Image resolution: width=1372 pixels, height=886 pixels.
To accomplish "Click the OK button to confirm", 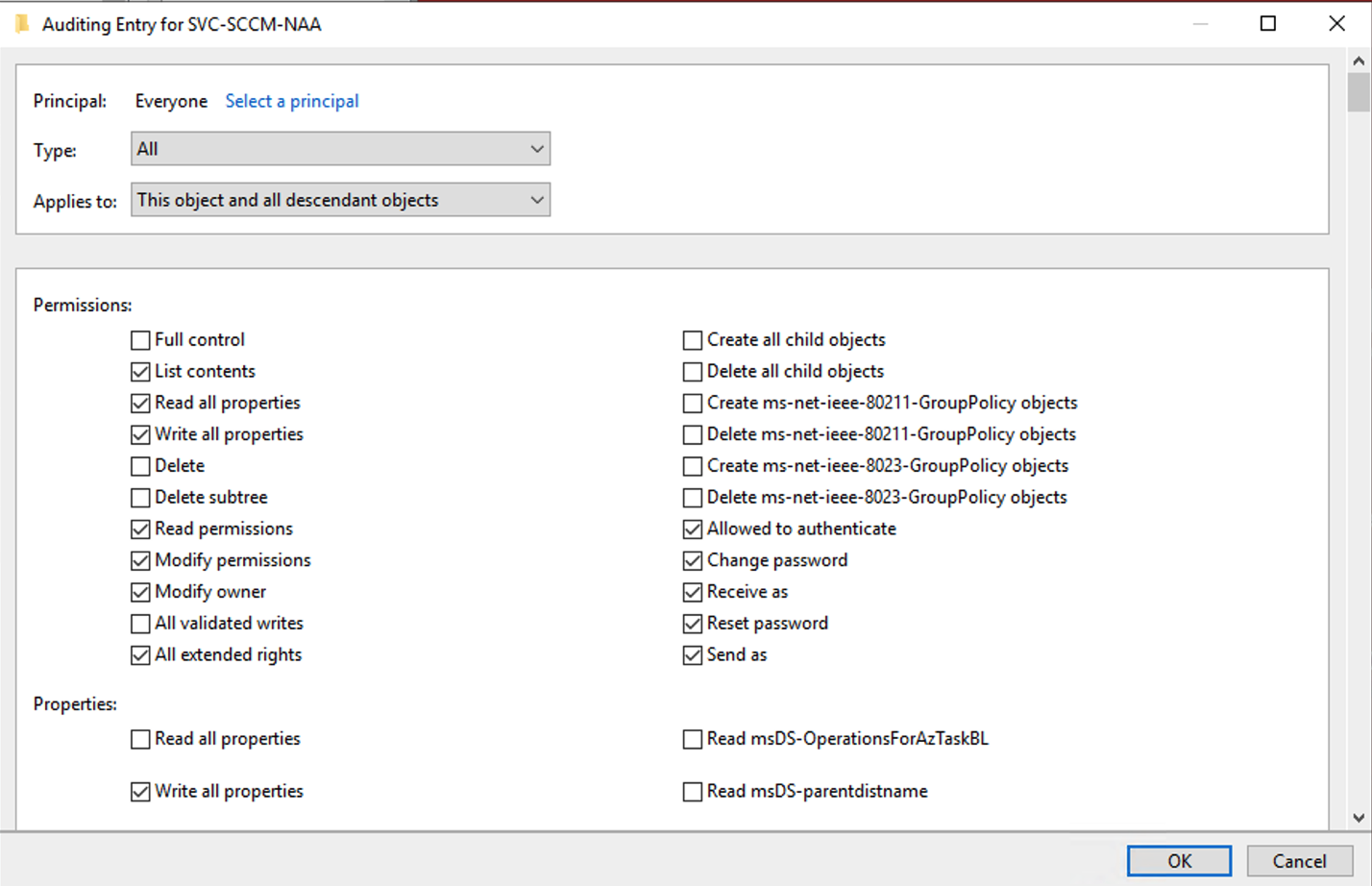I will [x=1178, y=861].
